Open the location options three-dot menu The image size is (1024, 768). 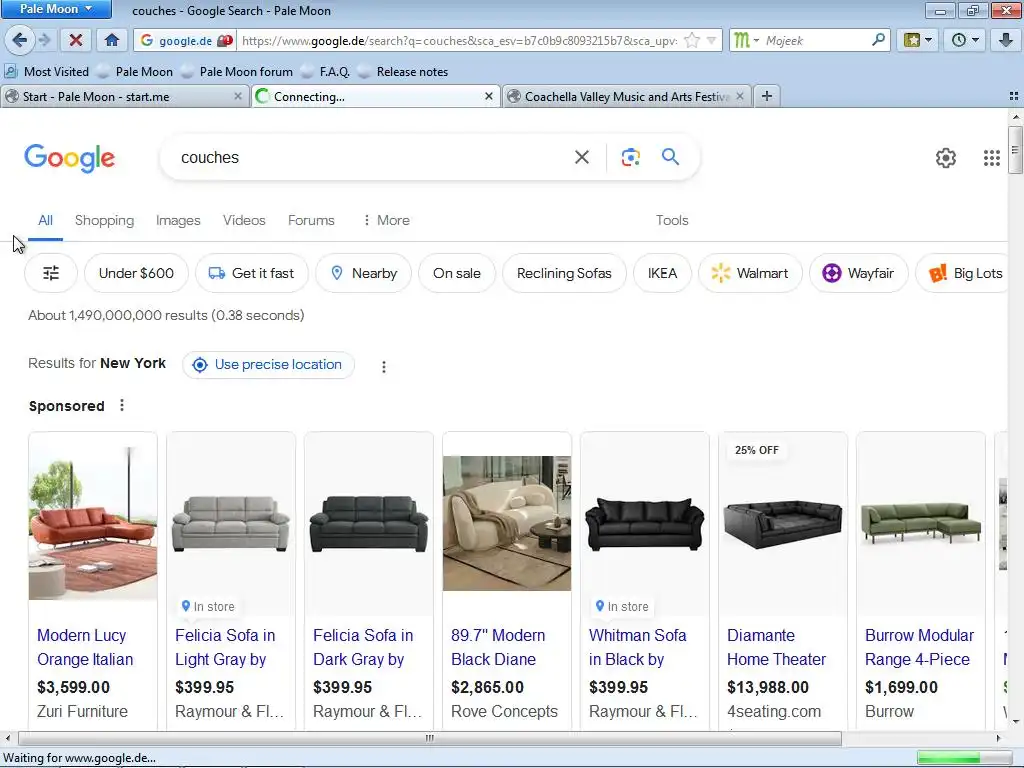pos(384,366)
